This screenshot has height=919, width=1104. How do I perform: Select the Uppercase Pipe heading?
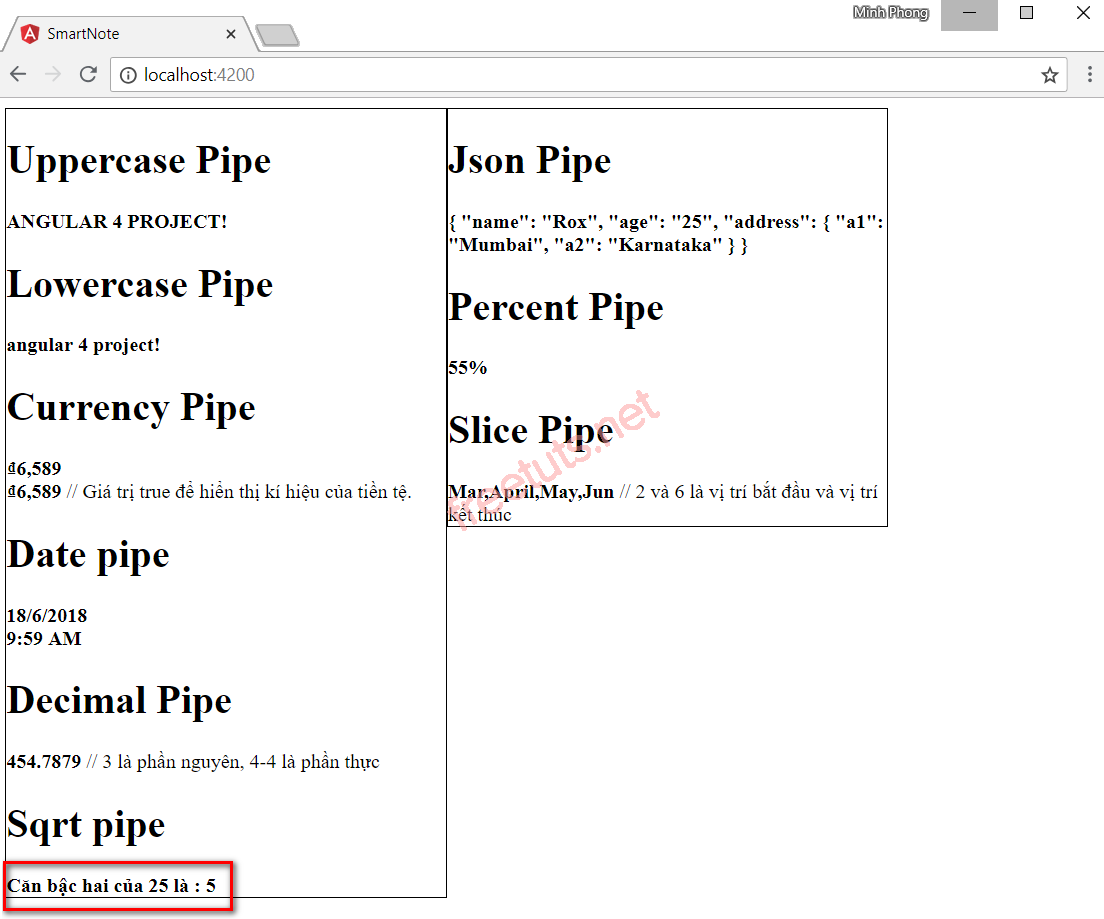coord(138,160)
